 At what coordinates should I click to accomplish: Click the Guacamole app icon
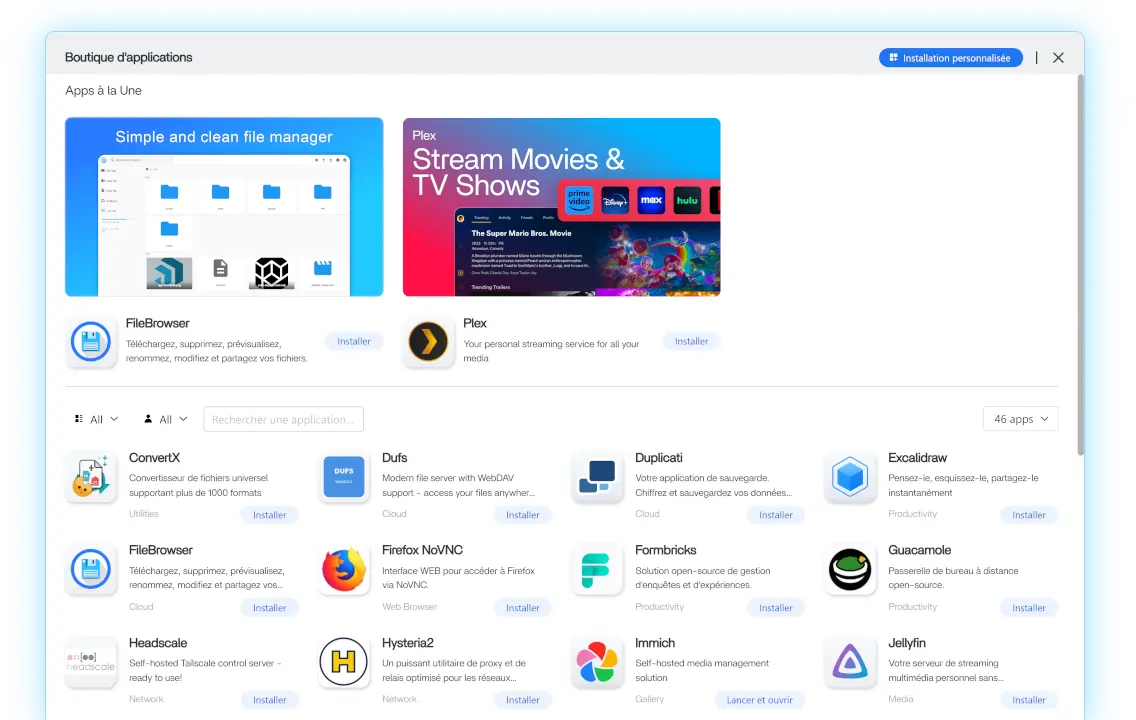pyautogui.click(x=850, y=570)
